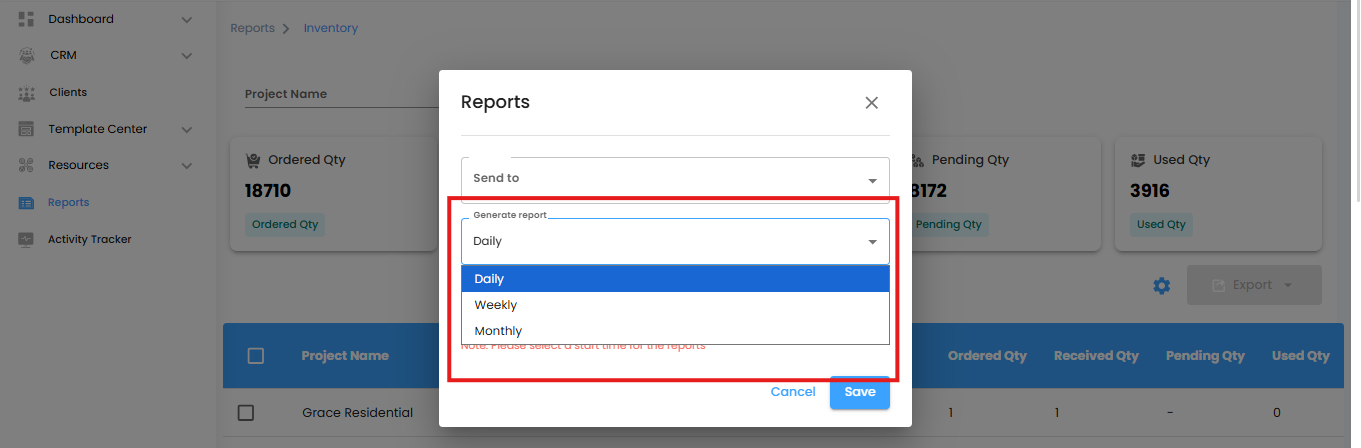Screen dimensions: 1361x448
Task: Open the Export dropdown button
Action: (1253, 286)
